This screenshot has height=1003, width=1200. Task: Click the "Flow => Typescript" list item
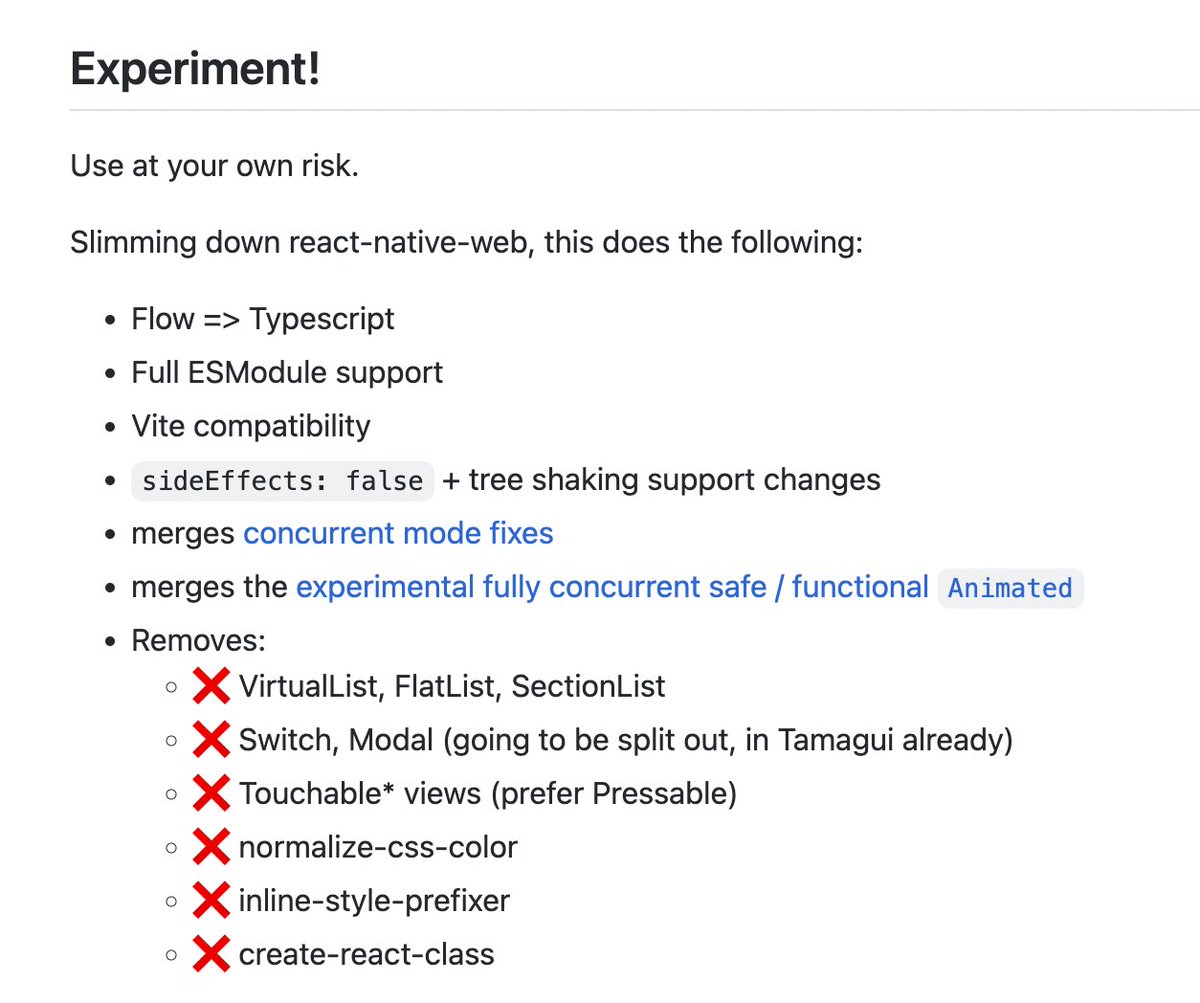(x=263, y=319)
